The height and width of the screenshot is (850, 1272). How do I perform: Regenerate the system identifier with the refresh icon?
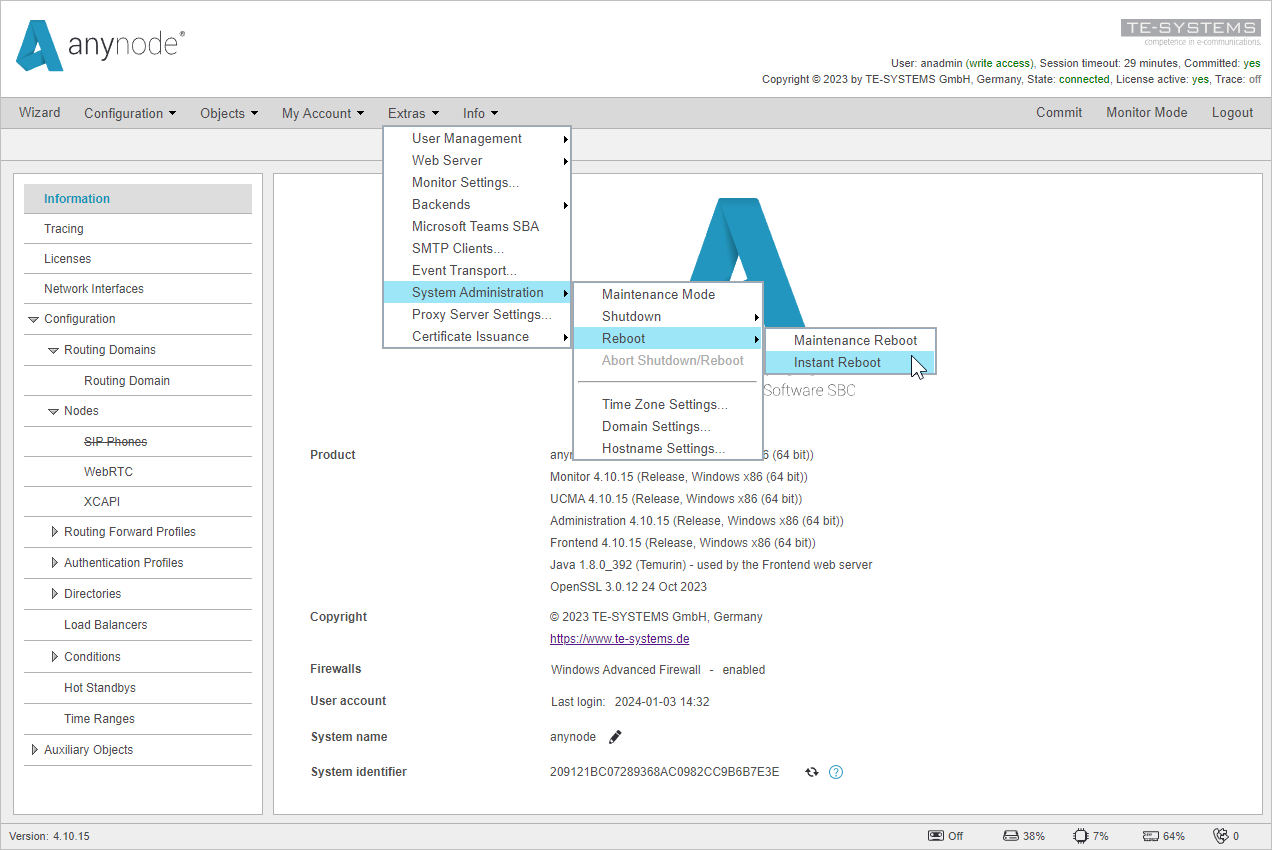pos(811,771)
